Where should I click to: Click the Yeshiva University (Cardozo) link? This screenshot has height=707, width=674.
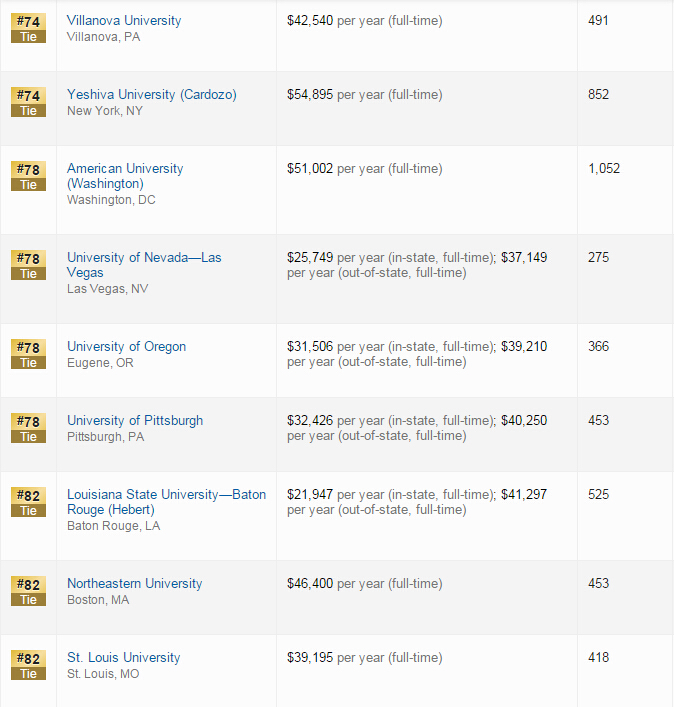point(151,94)
